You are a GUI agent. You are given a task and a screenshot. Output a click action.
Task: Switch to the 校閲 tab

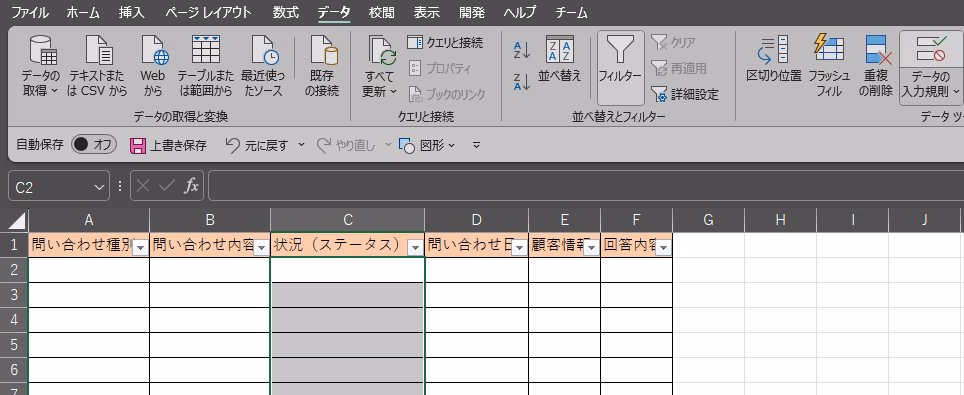382,12
